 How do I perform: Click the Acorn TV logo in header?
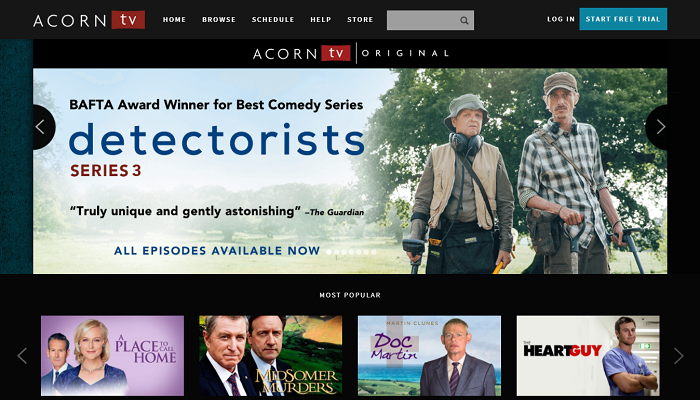[89, 20]
